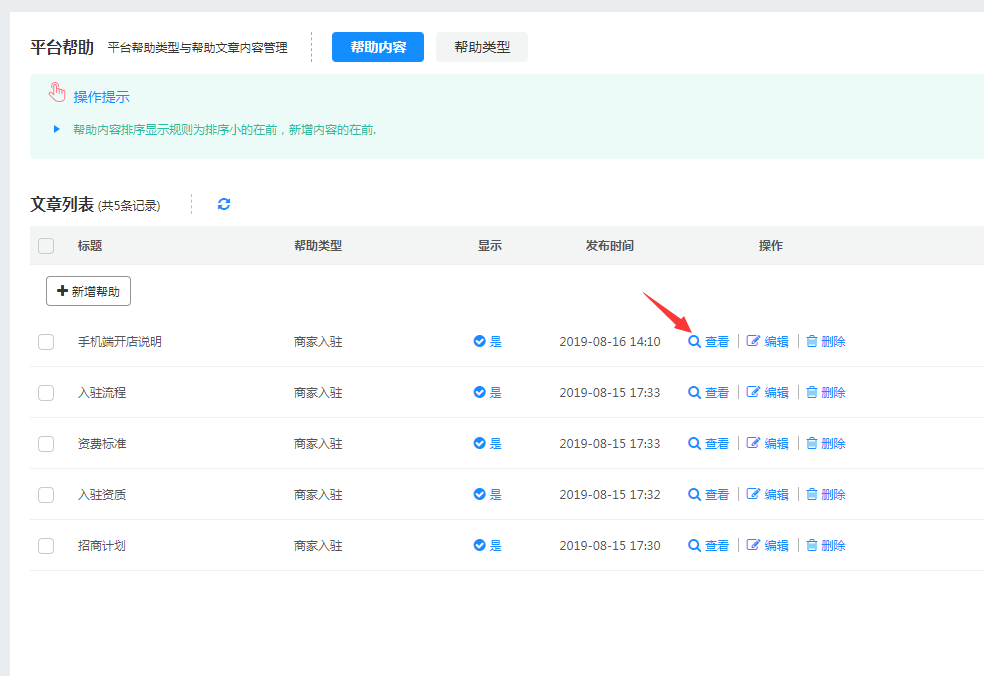Image resolution: width=984 pixels, height=676 pixels.
Task: Select the checkbox for 资费标准 row
Action: pyautogui.click(x=46, y=444)
